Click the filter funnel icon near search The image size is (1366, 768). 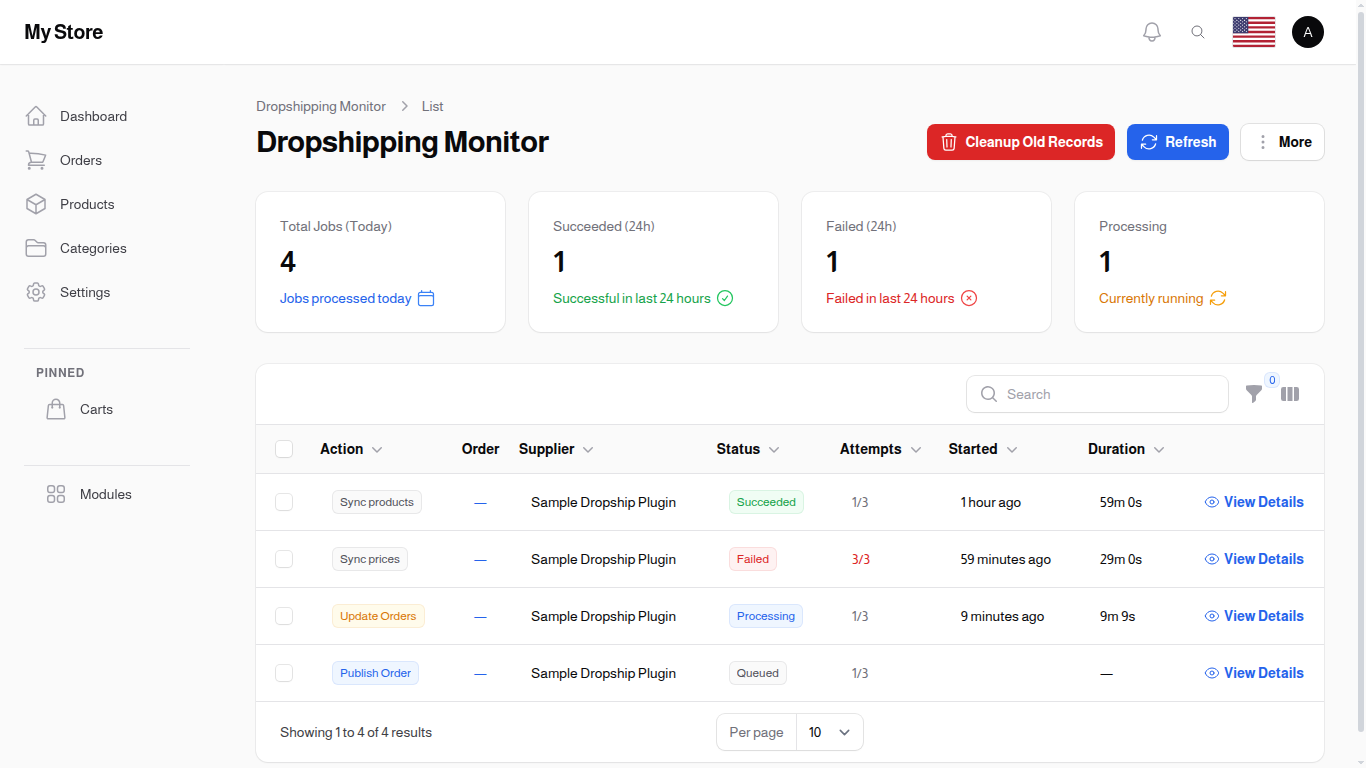1255,394
